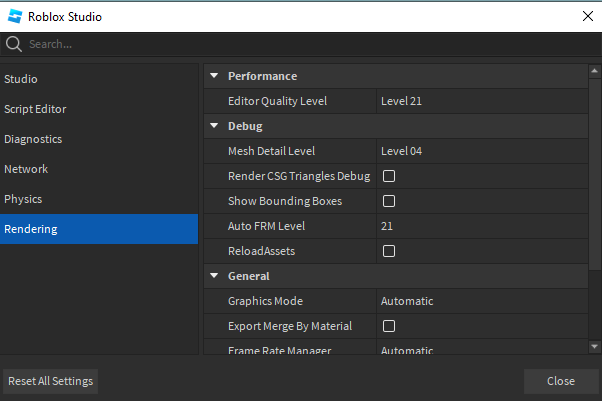602x401 pixels.
Task: Select the Frame Rate Manager label
Action: (x=280, y=350)
